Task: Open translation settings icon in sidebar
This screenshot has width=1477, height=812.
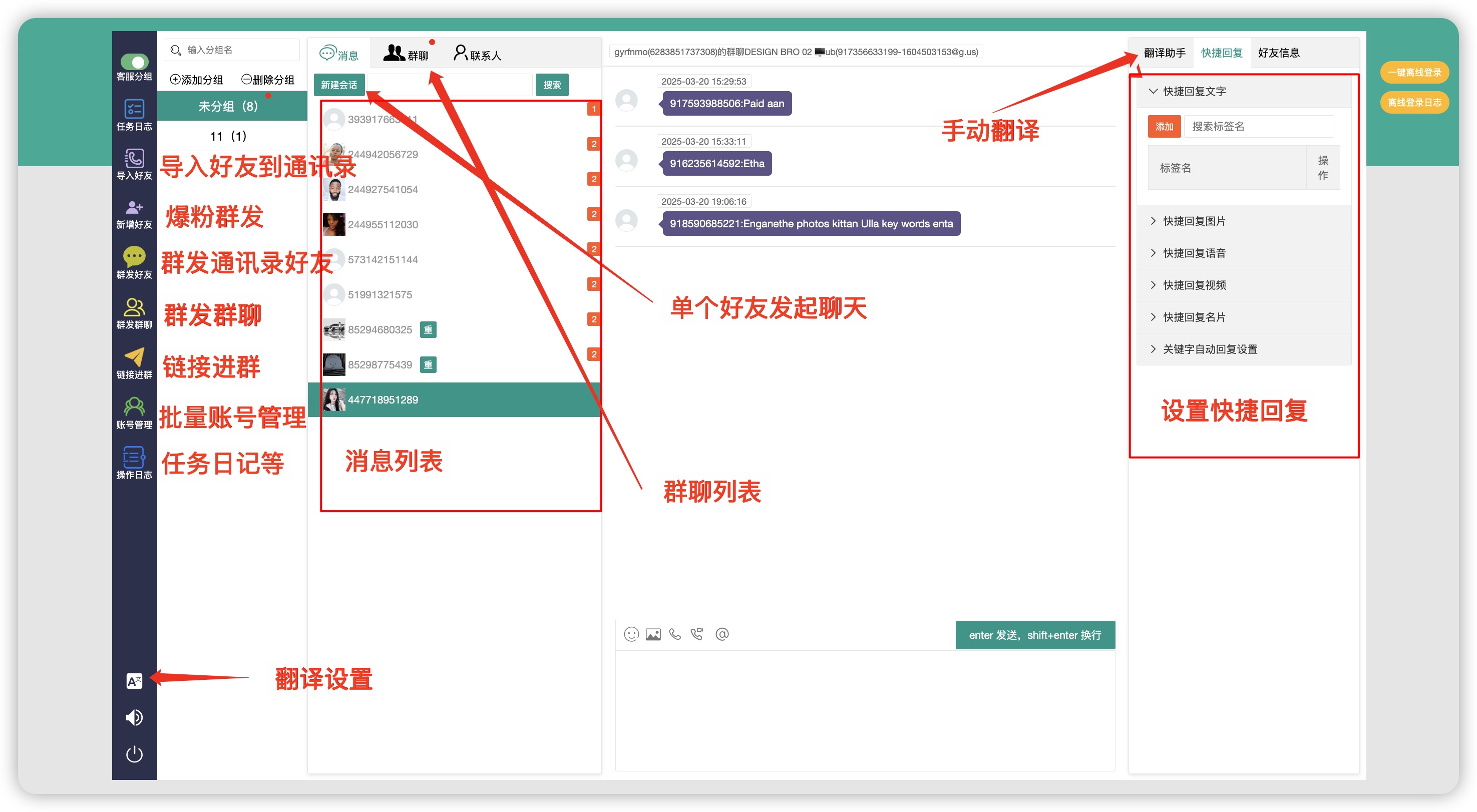Action: pyautogui.click(x=134, y=681)
